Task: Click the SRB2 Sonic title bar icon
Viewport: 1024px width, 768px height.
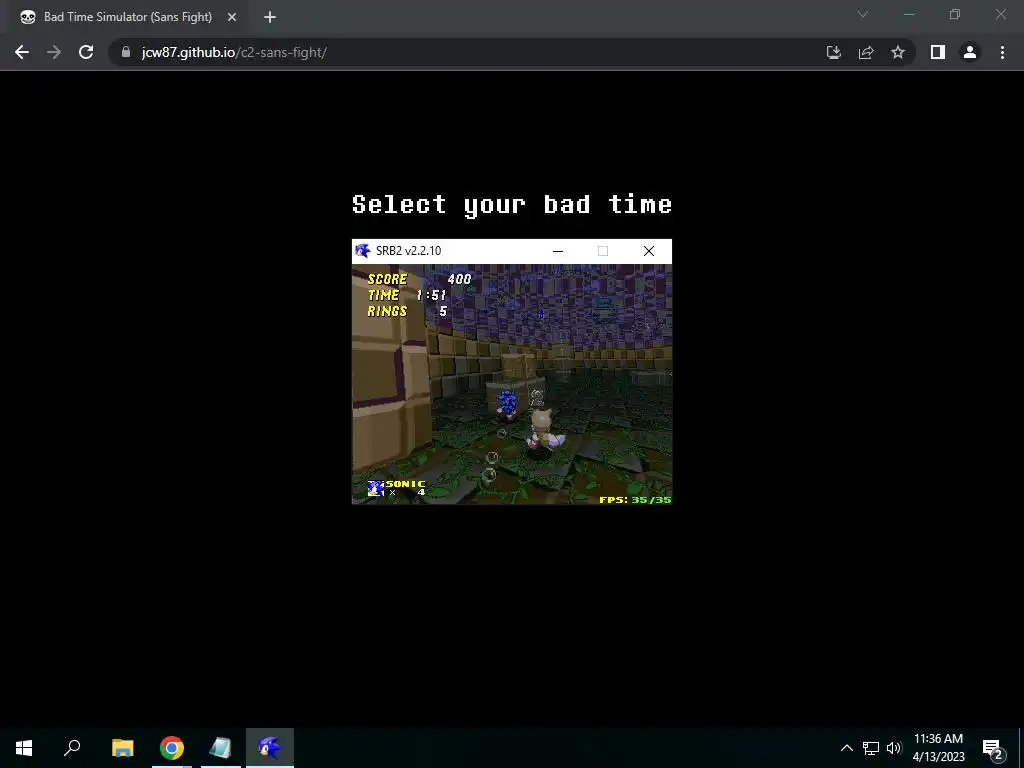Action: (362, 251)
